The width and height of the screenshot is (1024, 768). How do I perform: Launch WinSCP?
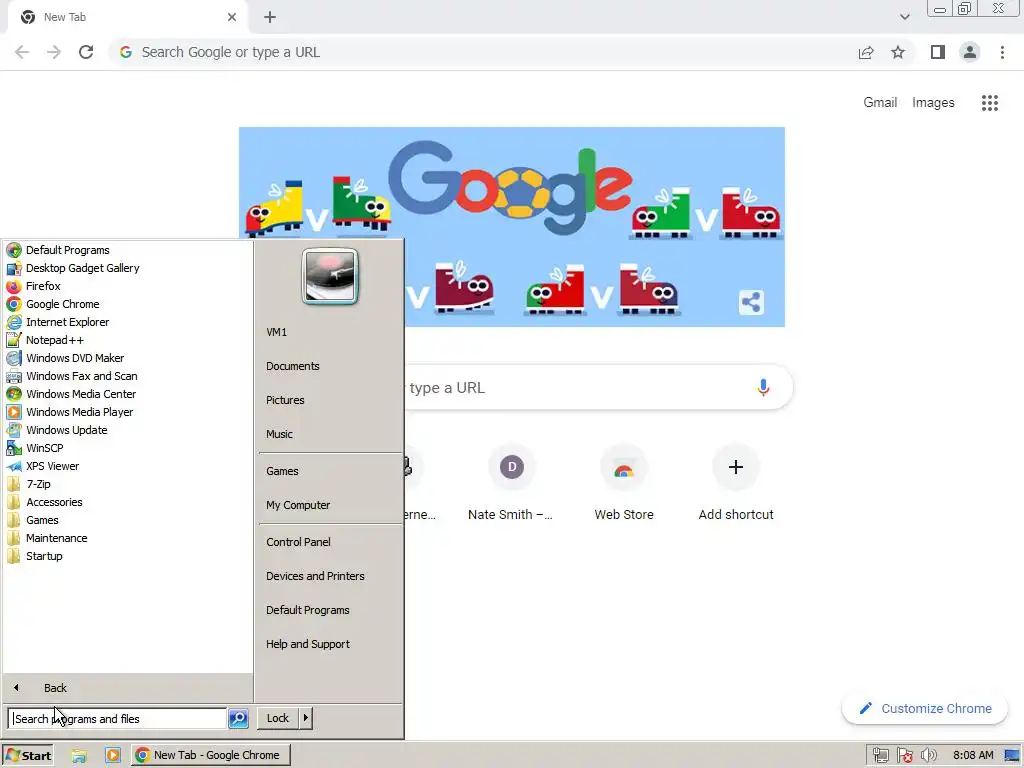click(44, 448)
